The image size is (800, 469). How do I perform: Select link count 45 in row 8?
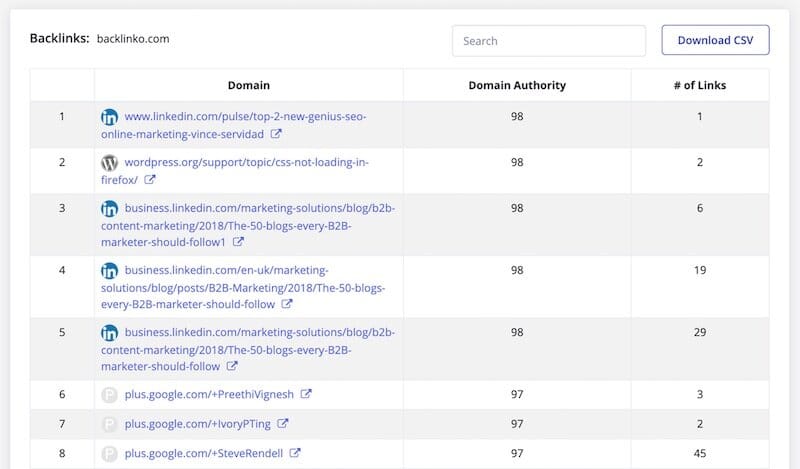click(700, 453)
